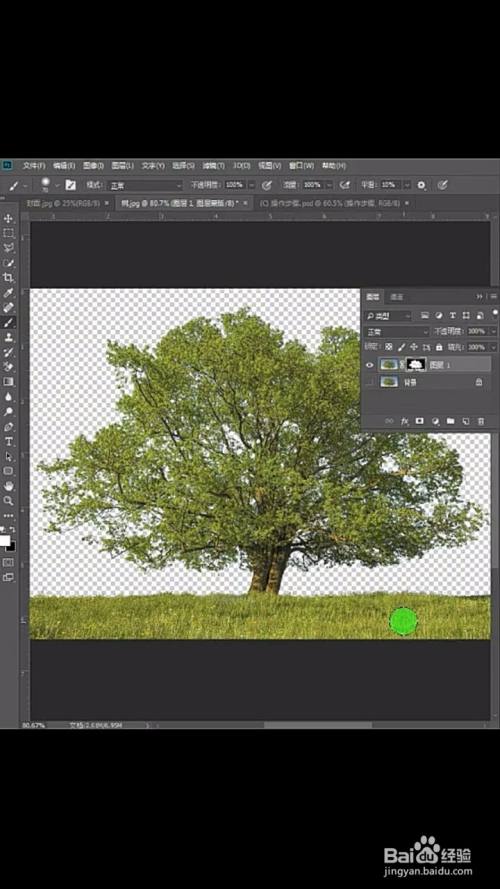Show the 背景 layer visibility box
The width and height of the screenshot is (500, 889).
[x=370, y=383]
